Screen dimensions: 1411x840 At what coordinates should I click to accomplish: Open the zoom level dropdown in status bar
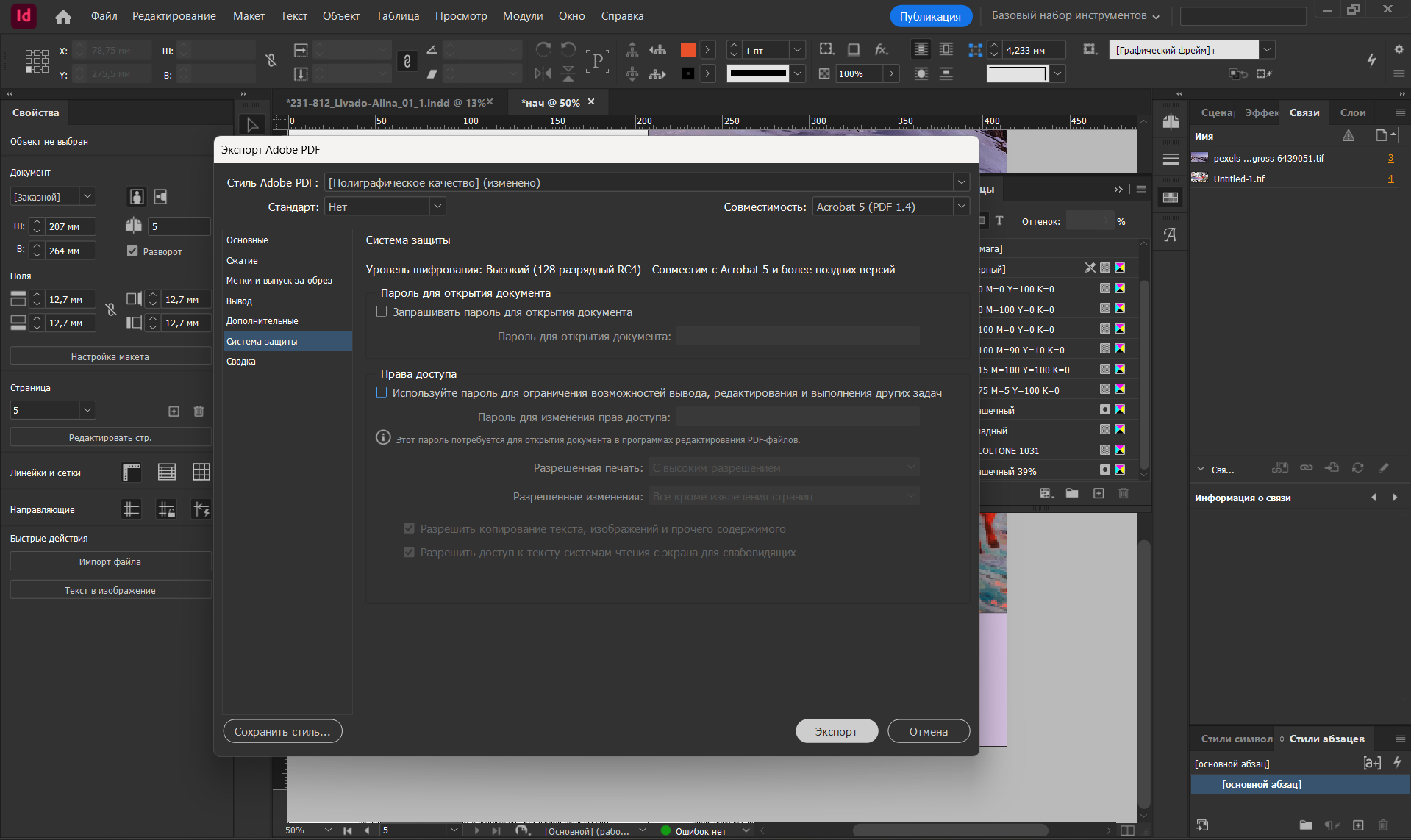pos(328,830)
